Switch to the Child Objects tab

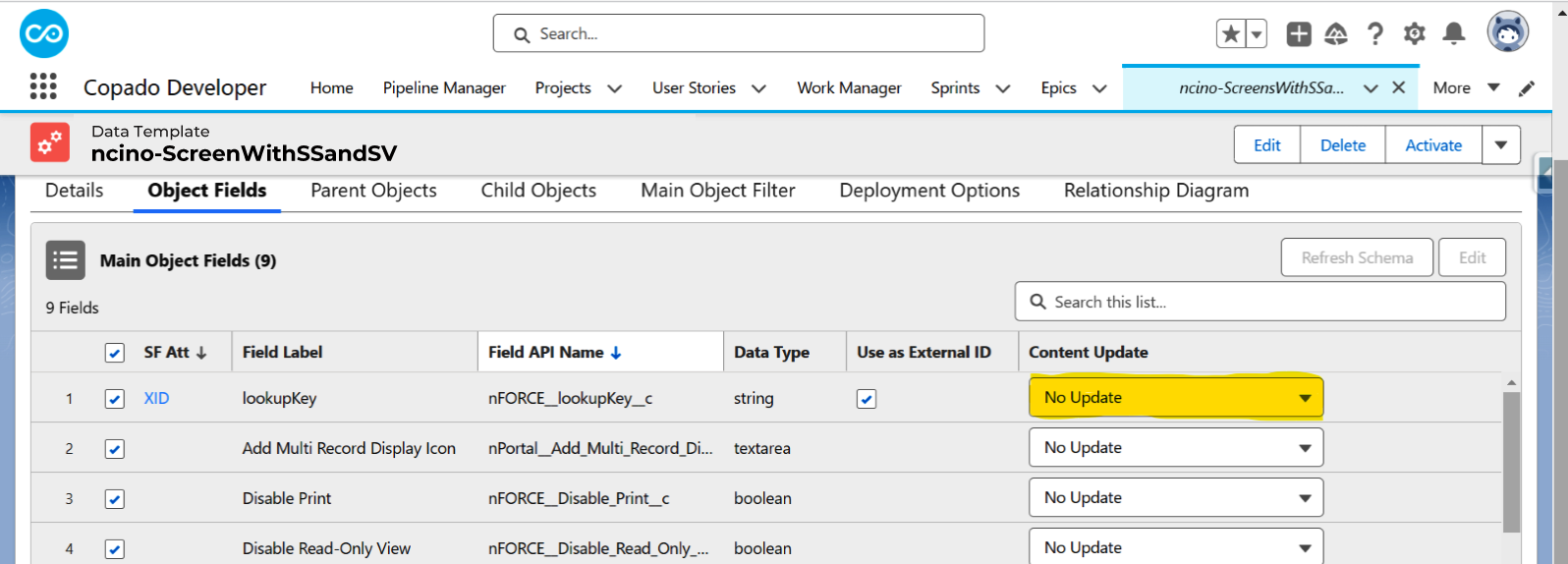point(538,191)
